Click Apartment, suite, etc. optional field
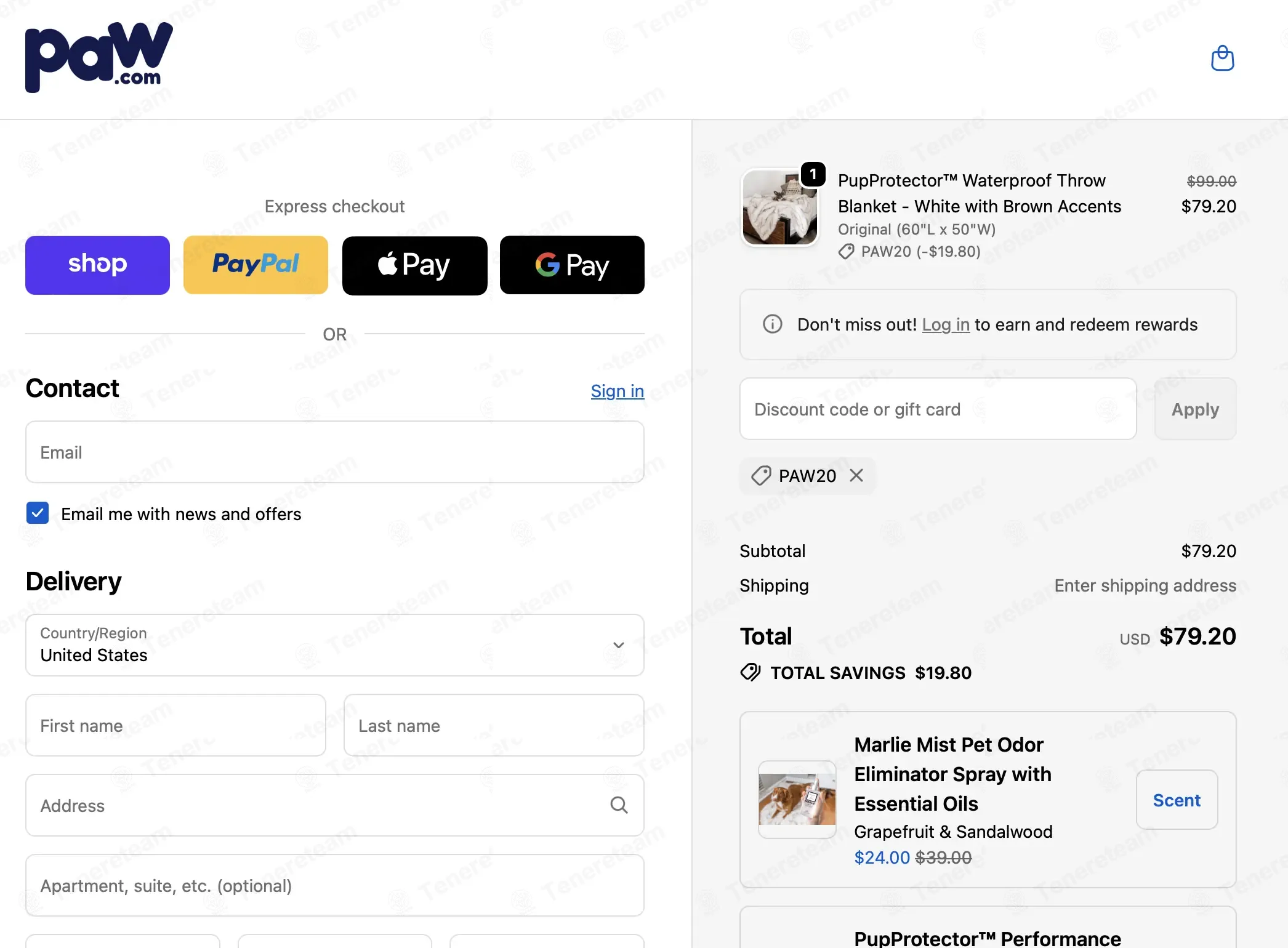 [x=335, y=885]
